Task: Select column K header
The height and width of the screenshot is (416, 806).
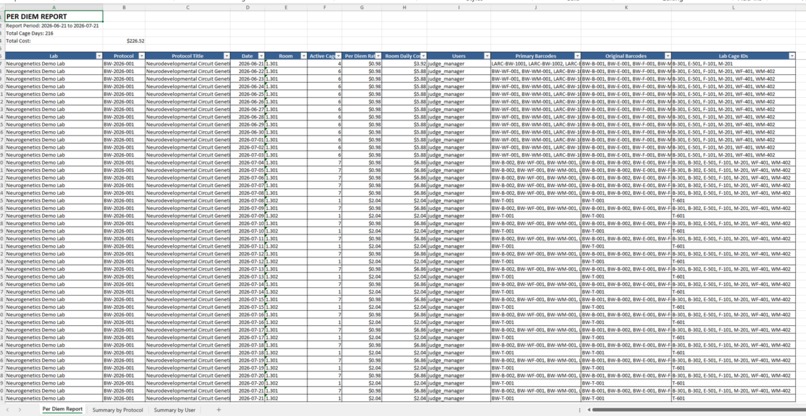Action: tap(626, 7)
